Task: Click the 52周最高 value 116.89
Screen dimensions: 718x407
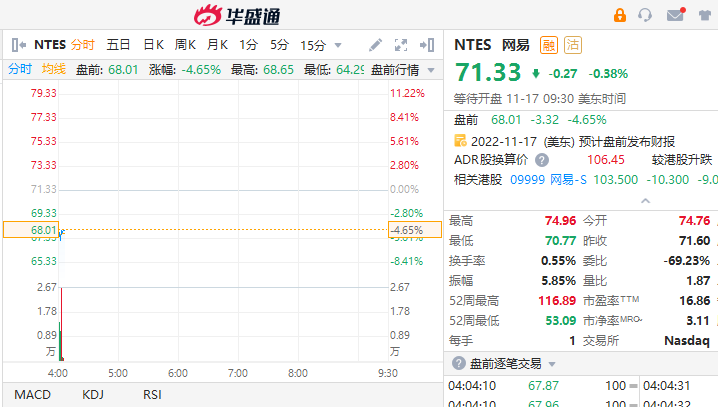Action: pos(557,301)
